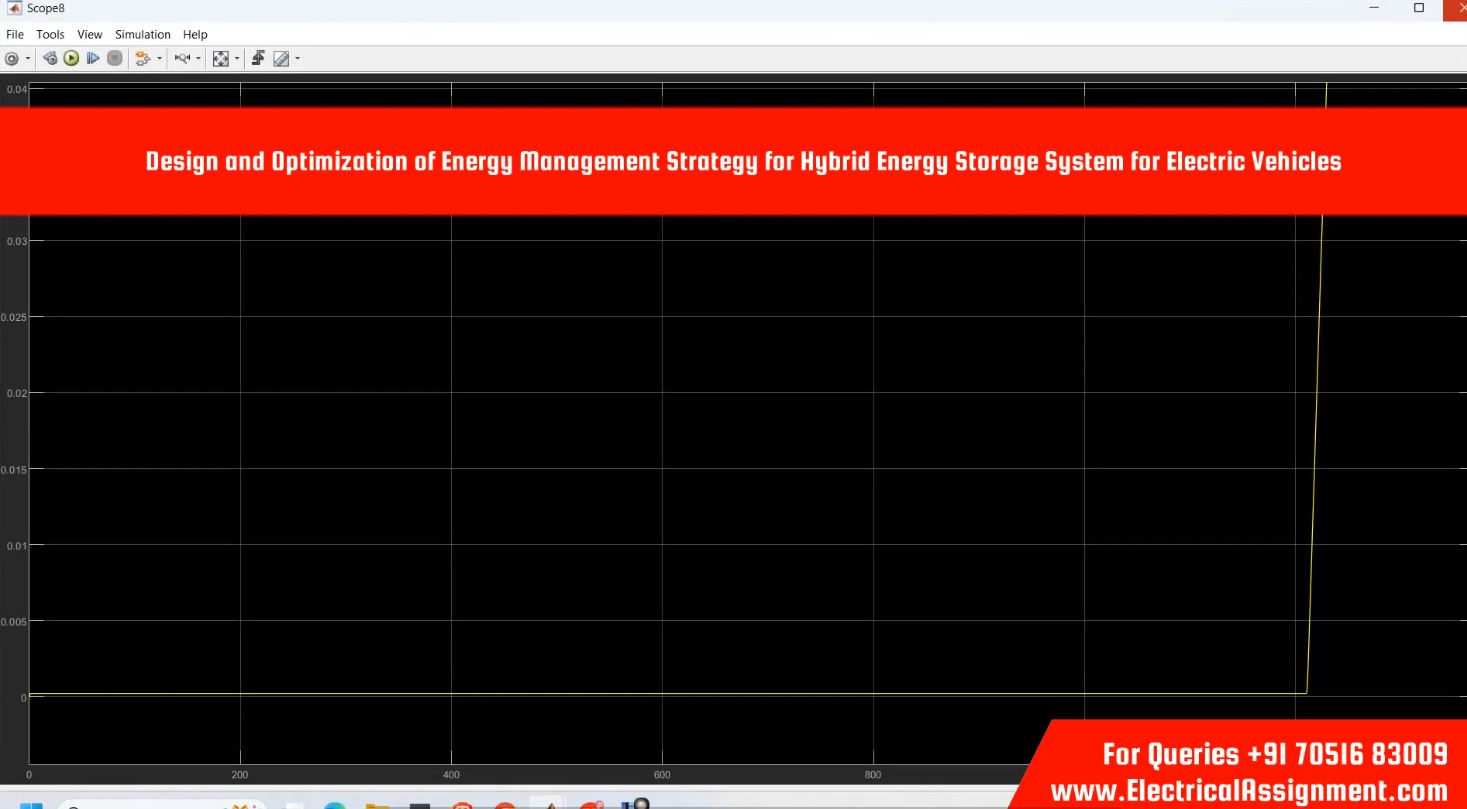
Task: Open the Zoom tool dropdown arrow
Action: click(x=198, y=59)
